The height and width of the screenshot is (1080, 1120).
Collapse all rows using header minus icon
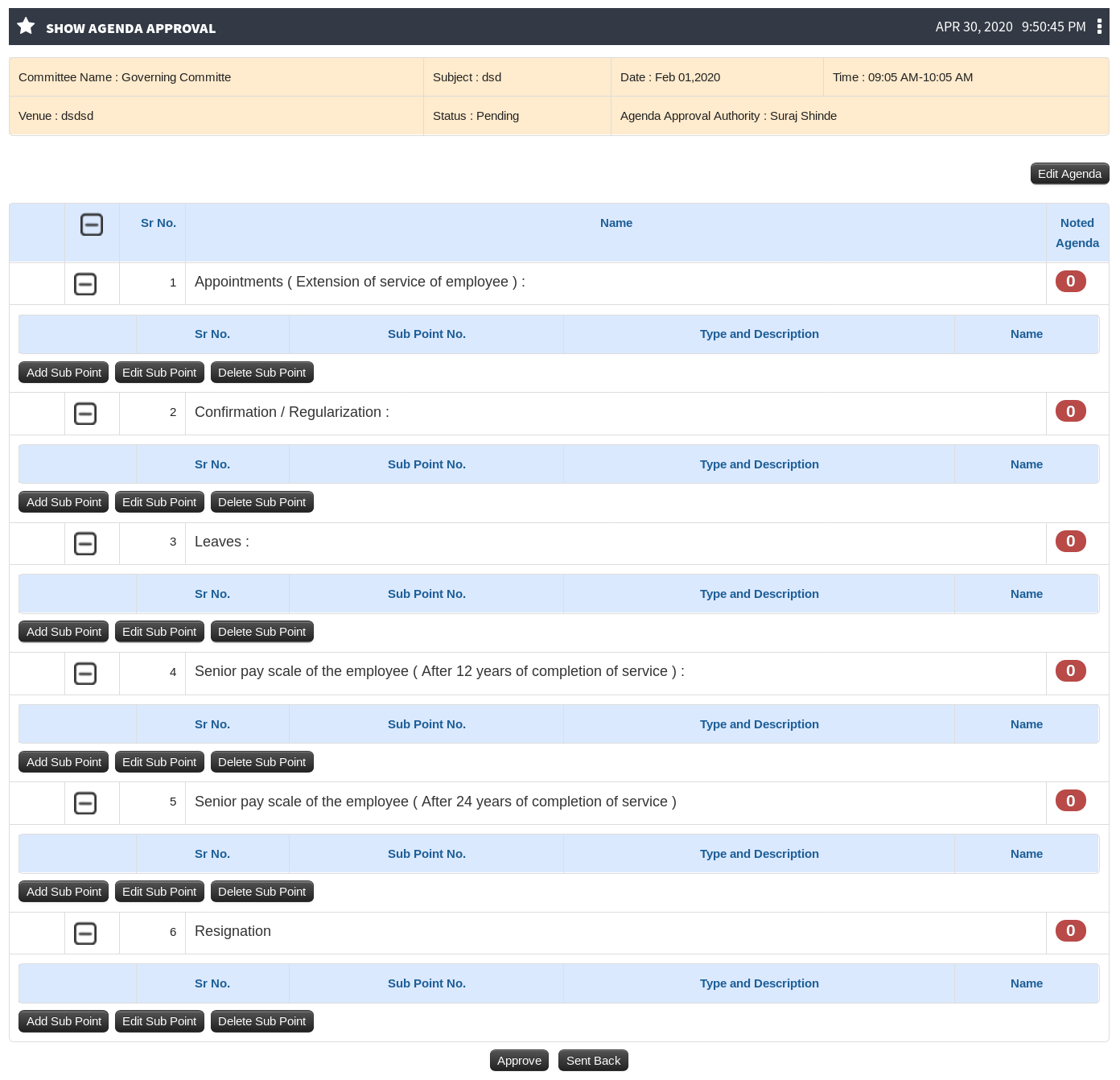[92, 225]
